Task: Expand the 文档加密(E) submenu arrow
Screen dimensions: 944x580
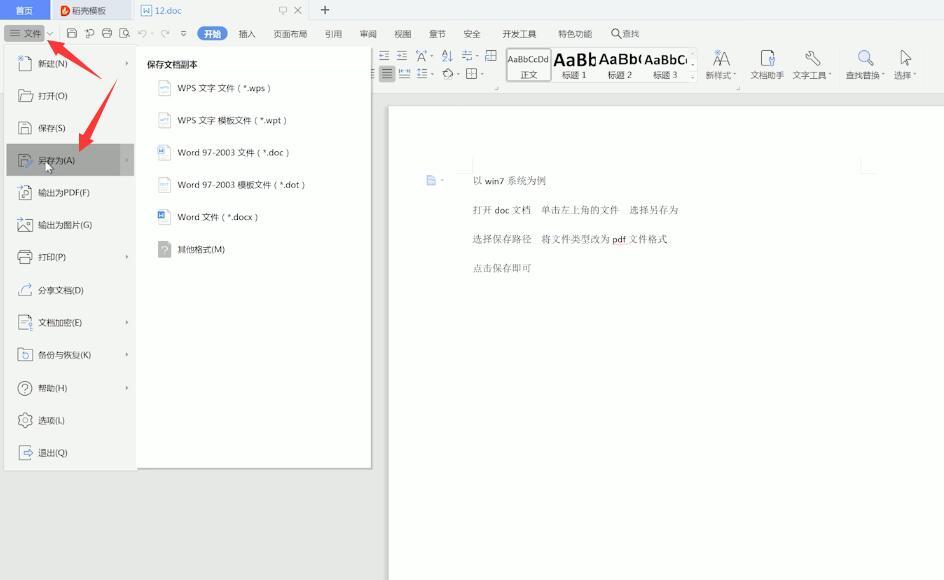Action: click(x=126, y=323)
